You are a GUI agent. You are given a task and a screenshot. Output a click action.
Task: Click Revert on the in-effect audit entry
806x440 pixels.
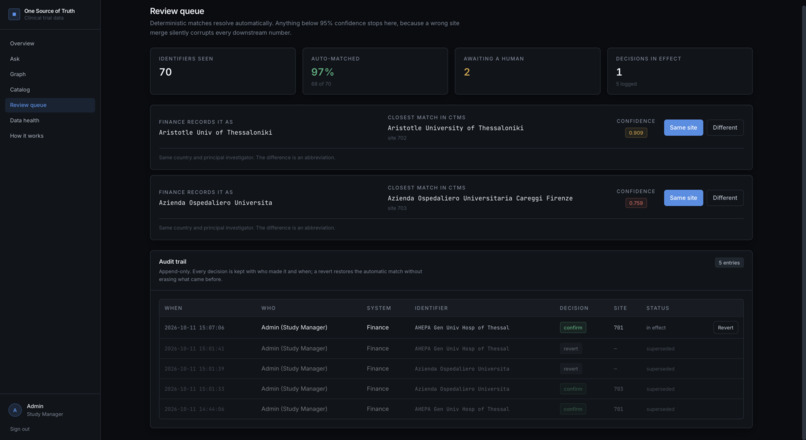(725, 328)
